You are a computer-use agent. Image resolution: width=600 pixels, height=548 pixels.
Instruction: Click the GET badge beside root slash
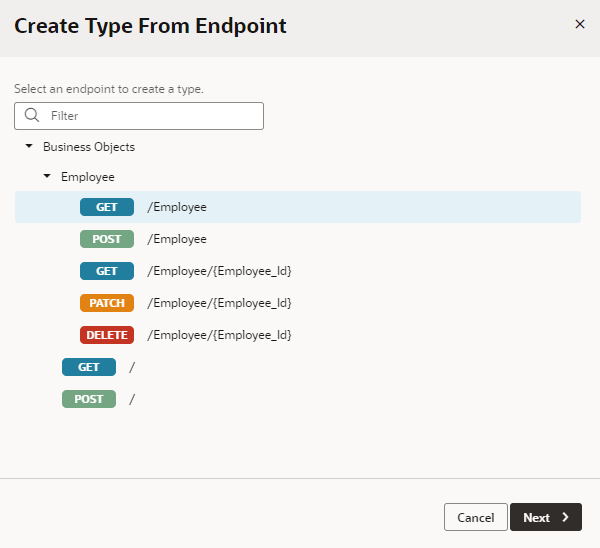(89, 367)
